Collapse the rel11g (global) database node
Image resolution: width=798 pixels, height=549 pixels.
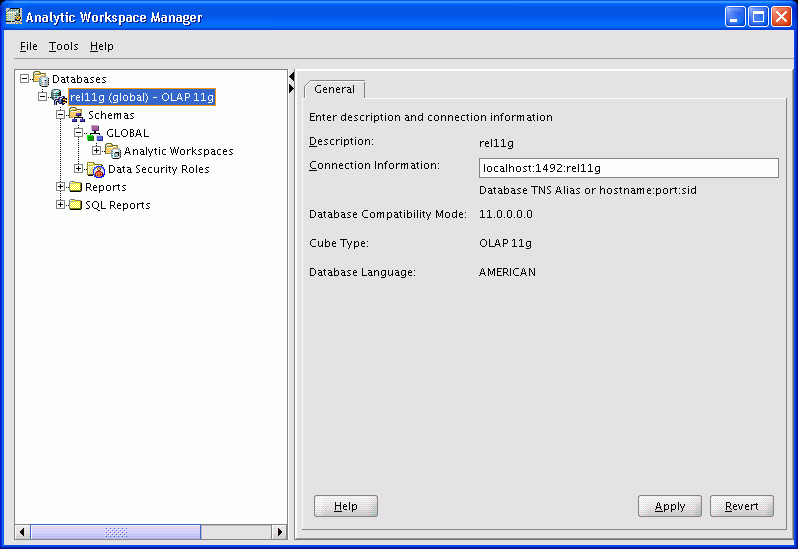click(x=42, y=96)
